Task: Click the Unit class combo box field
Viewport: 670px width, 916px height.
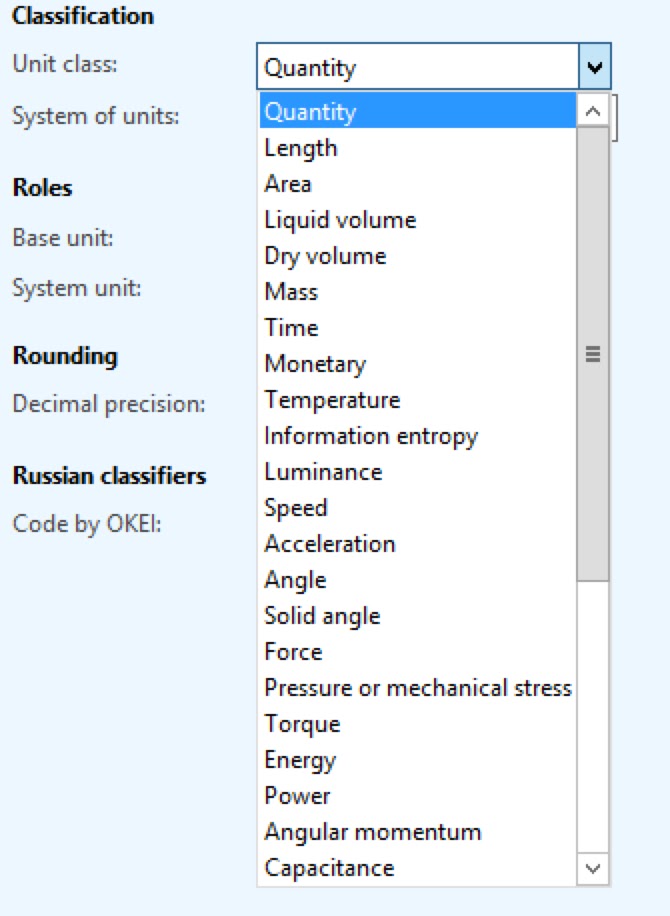Action: (417, 68)
